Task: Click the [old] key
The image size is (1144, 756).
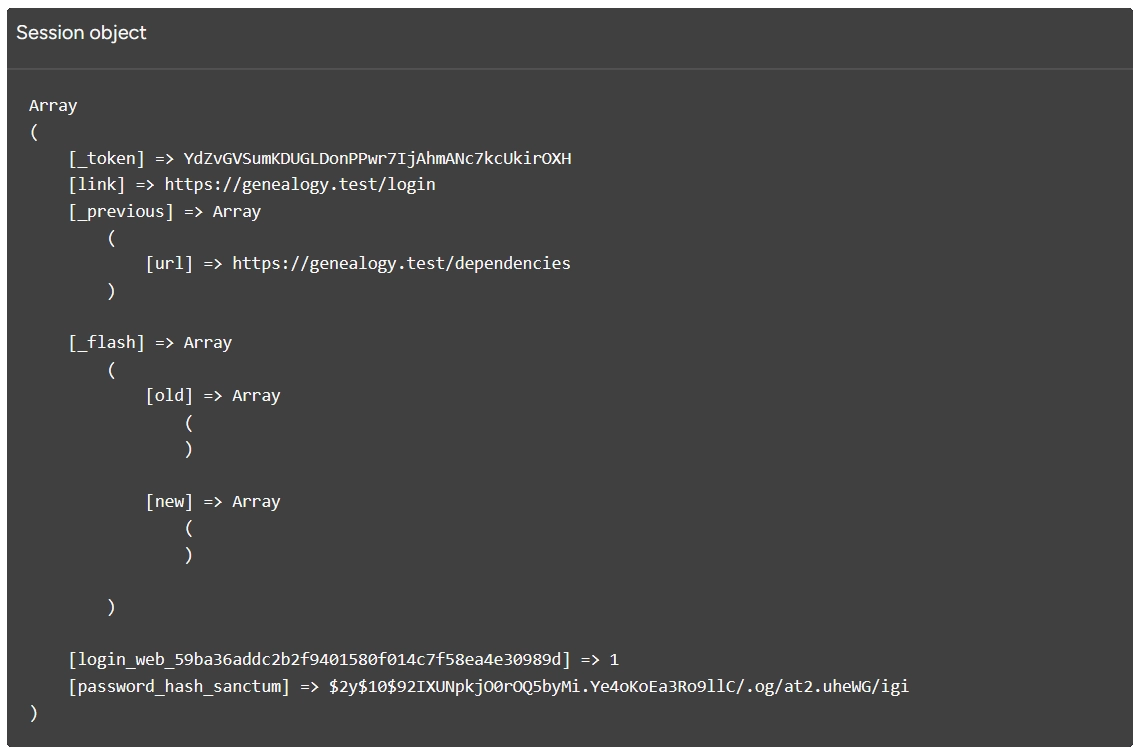Action: click(x=169, y=395)
